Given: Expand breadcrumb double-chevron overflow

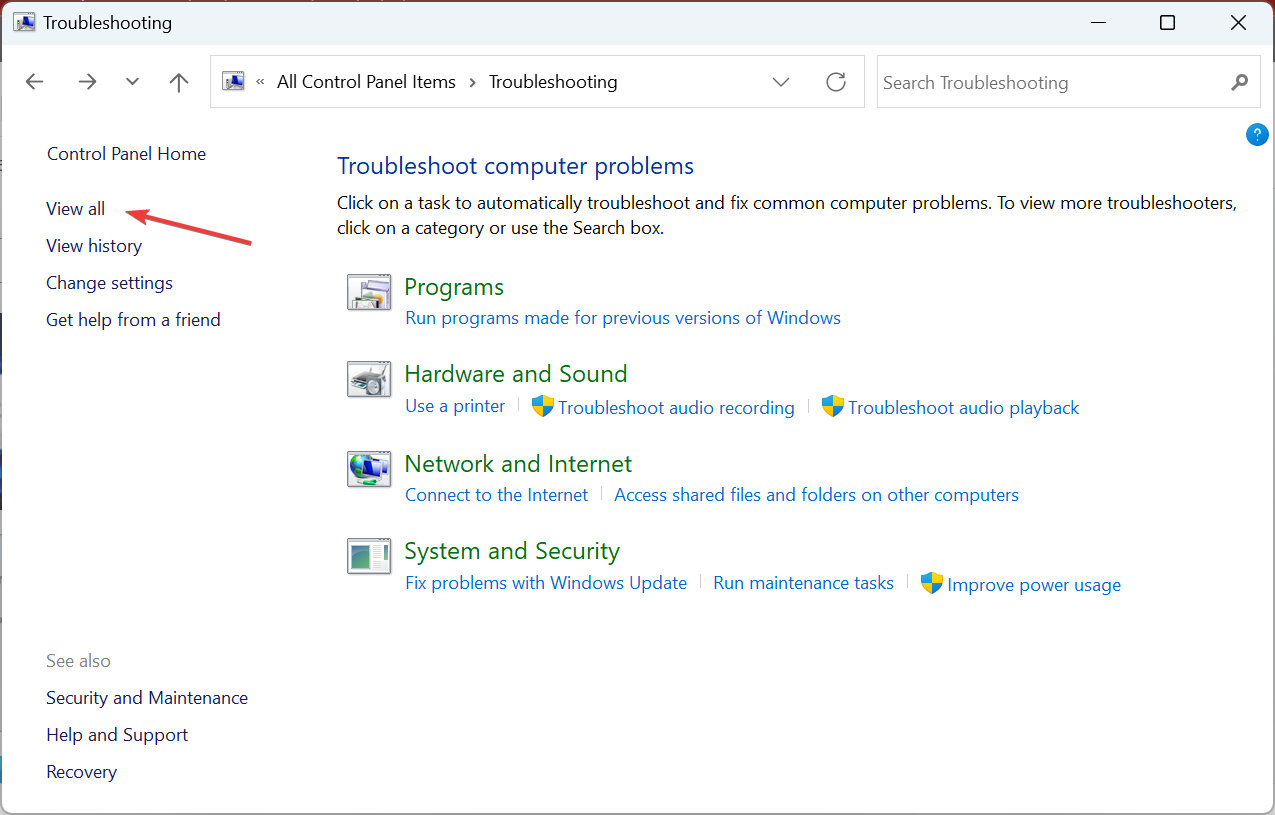Looking at the screenshot, I should [260, 82].
